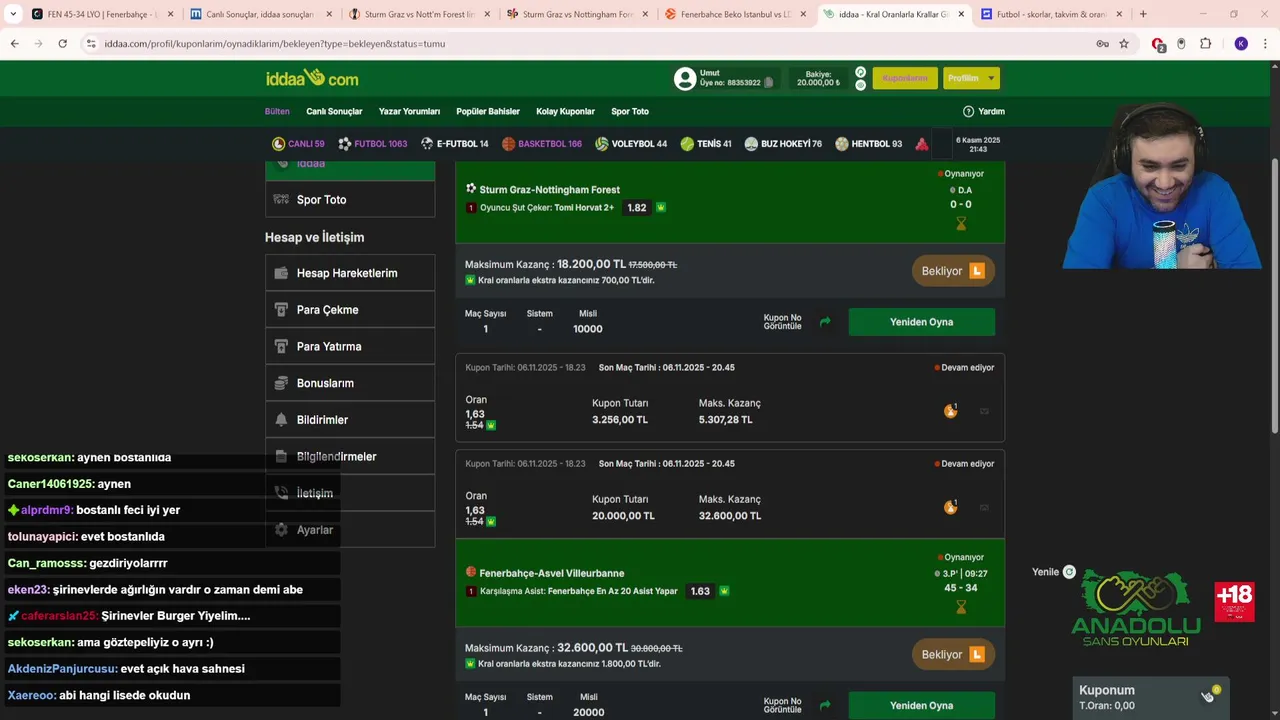The width and height of the screenshot is (1280, 720).
Task: Click the envelope icon on 20.000,00 TL coupon row
Action: click(x=984, y=507)
